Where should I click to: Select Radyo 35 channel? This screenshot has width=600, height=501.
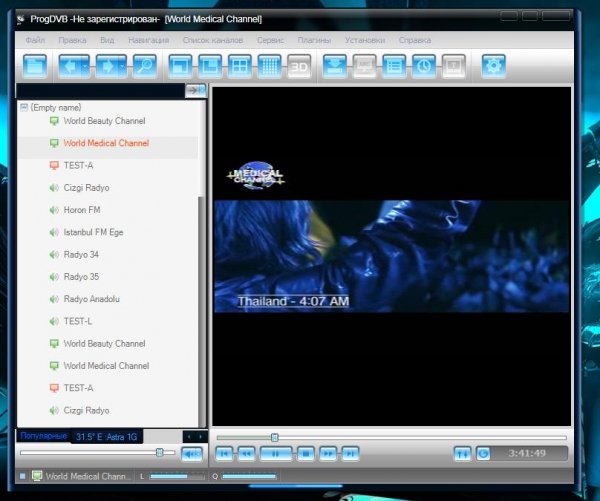point(81,277)
